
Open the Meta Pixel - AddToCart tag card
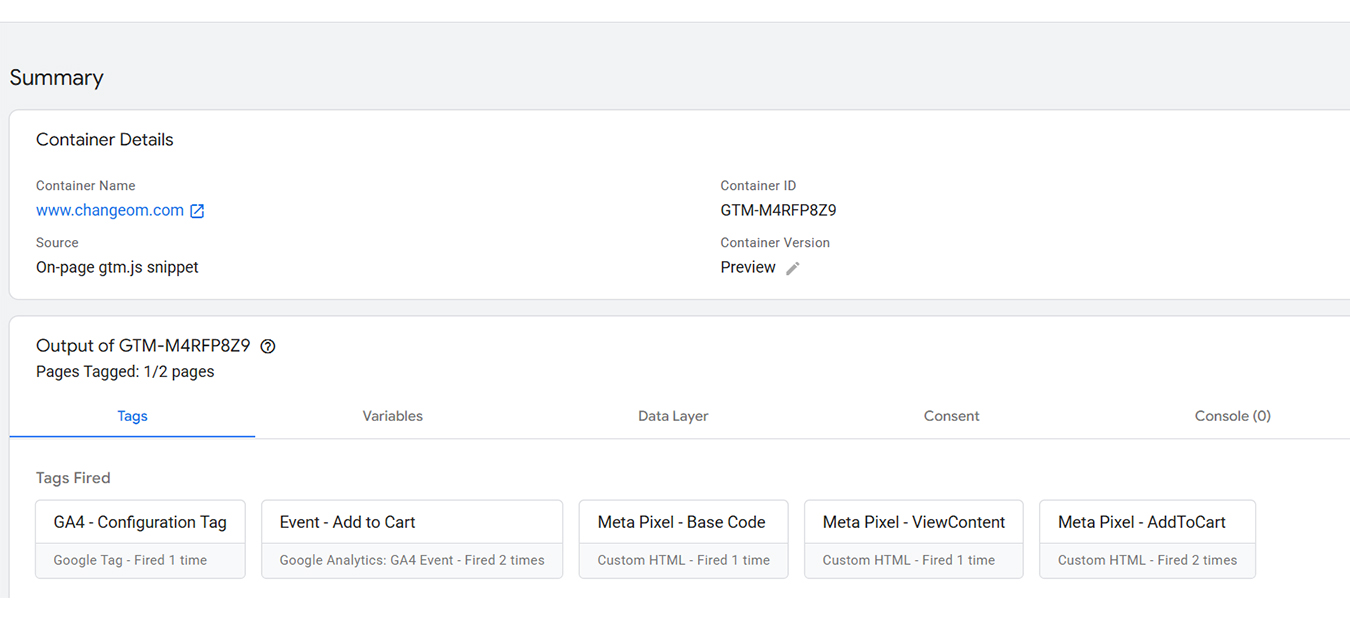click(1147, 539)
